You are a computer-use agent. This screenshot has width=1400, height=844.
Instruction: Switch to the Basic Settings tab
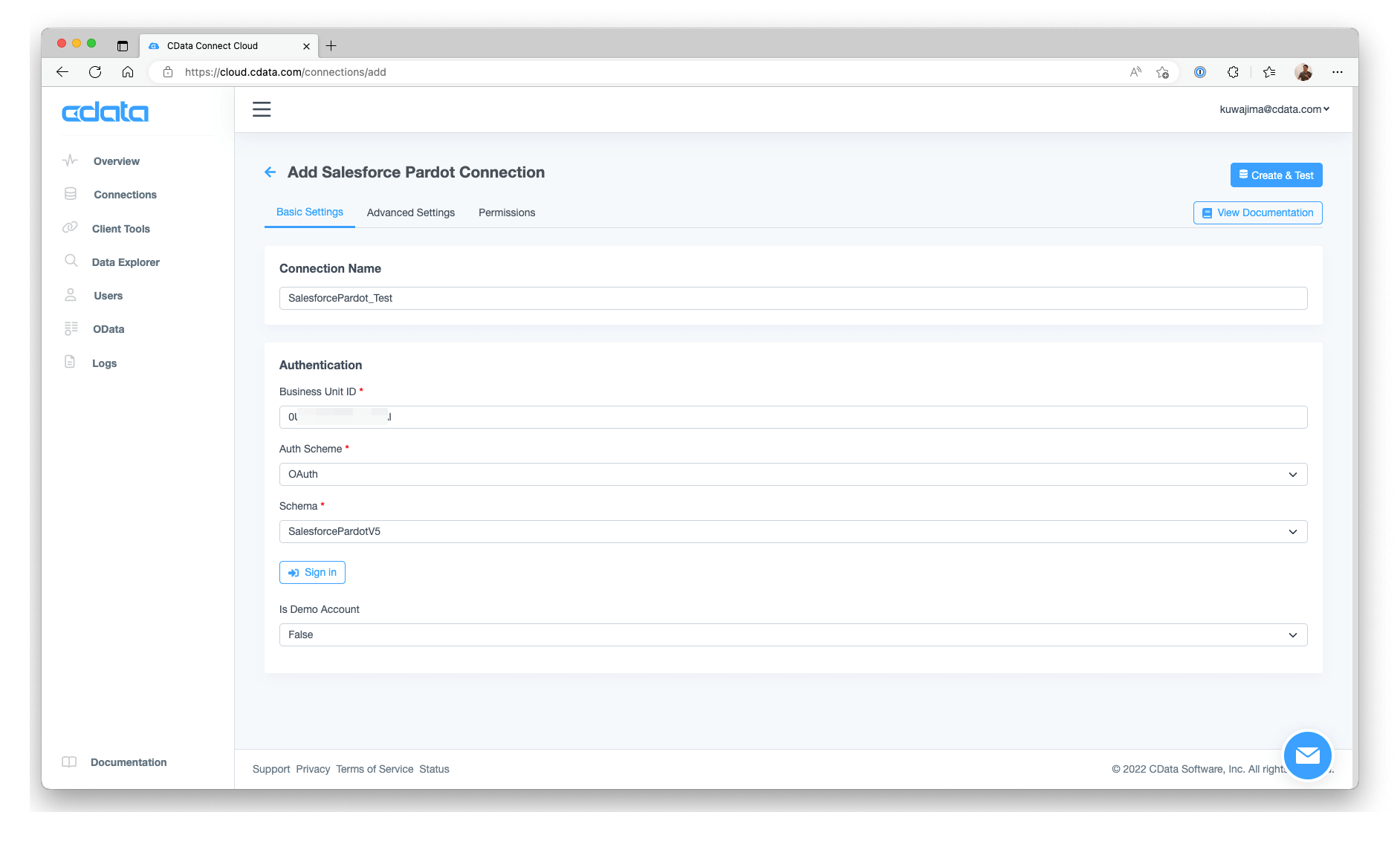310,212
